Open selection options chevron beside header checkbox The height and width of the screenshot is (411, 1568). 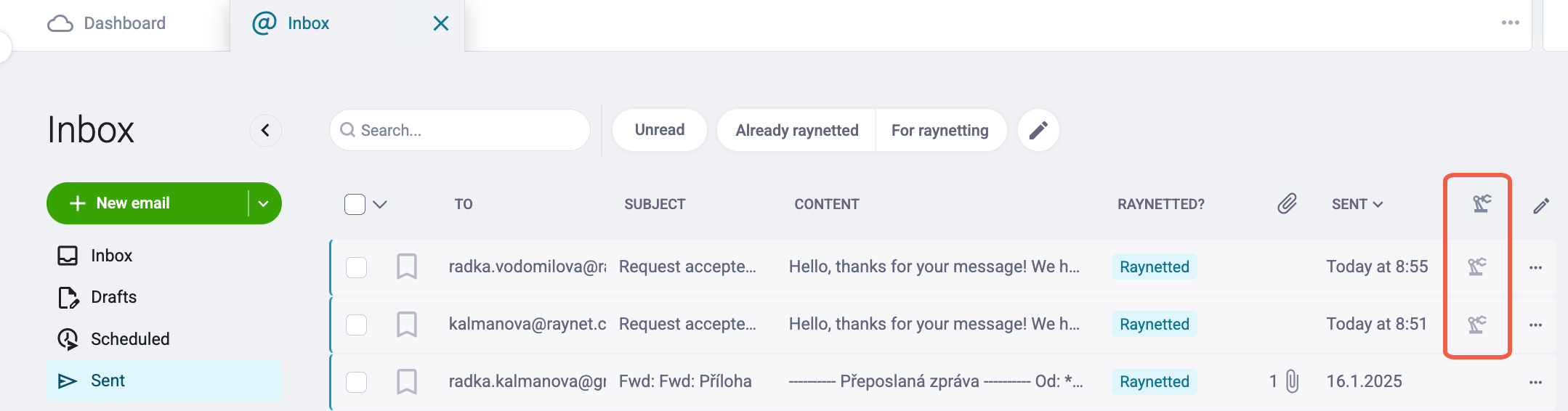point(380,204)
